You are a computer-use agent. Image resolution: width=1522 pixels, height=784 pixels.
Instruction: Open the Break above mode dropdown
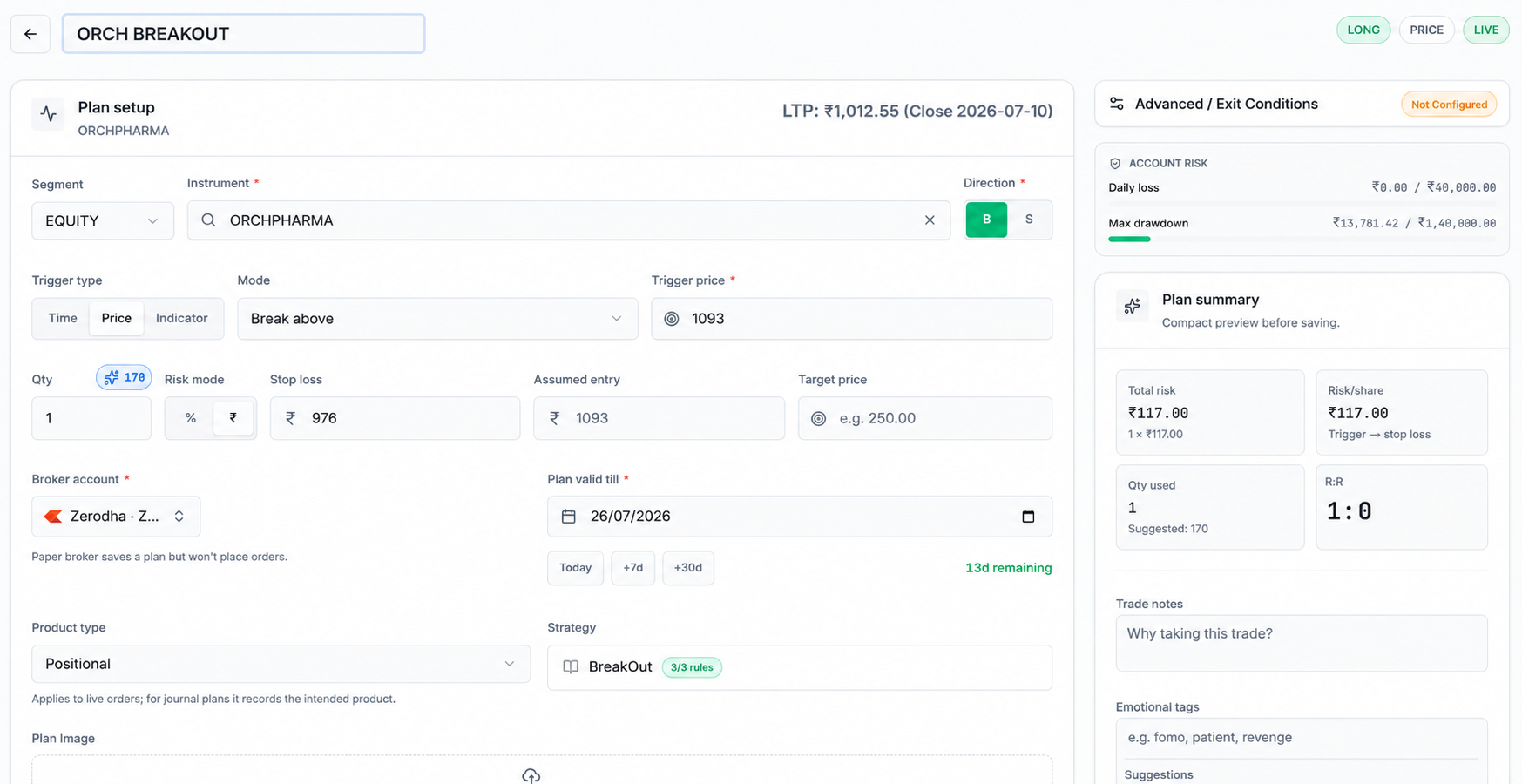(x=437, y=319)
